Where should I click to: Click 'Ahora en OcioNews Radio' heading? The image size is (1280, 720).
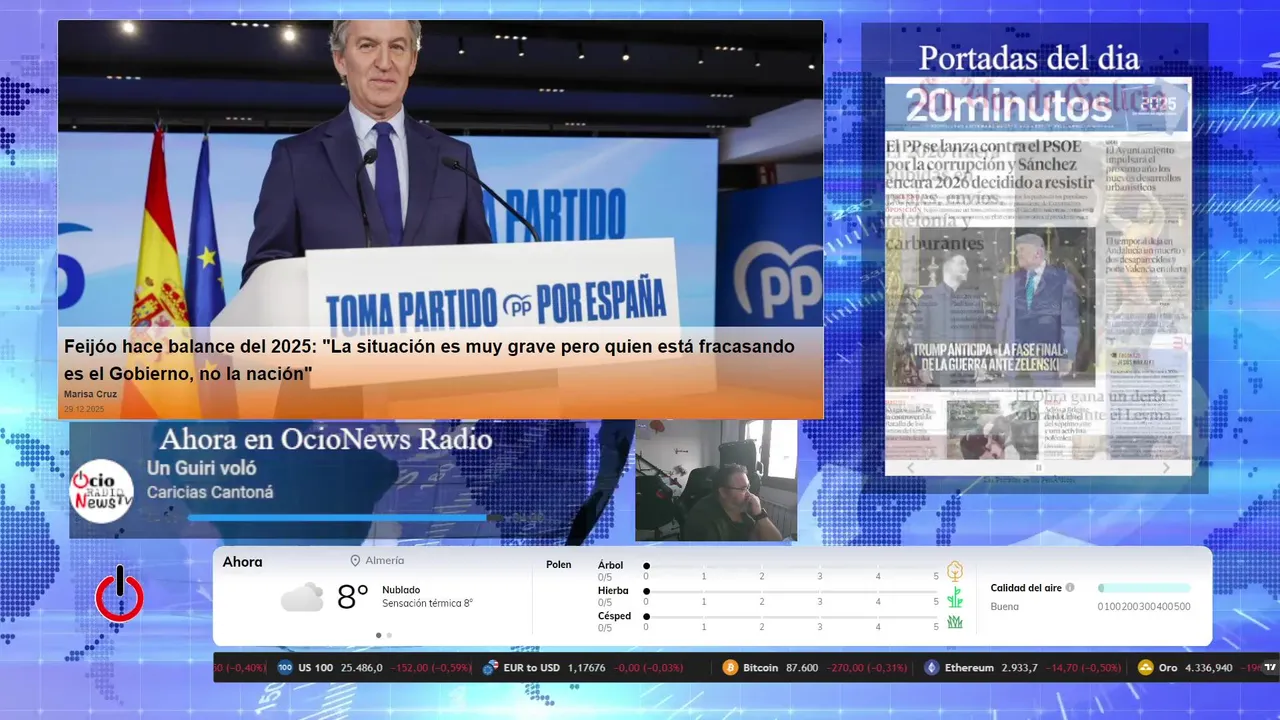[326, 439]
